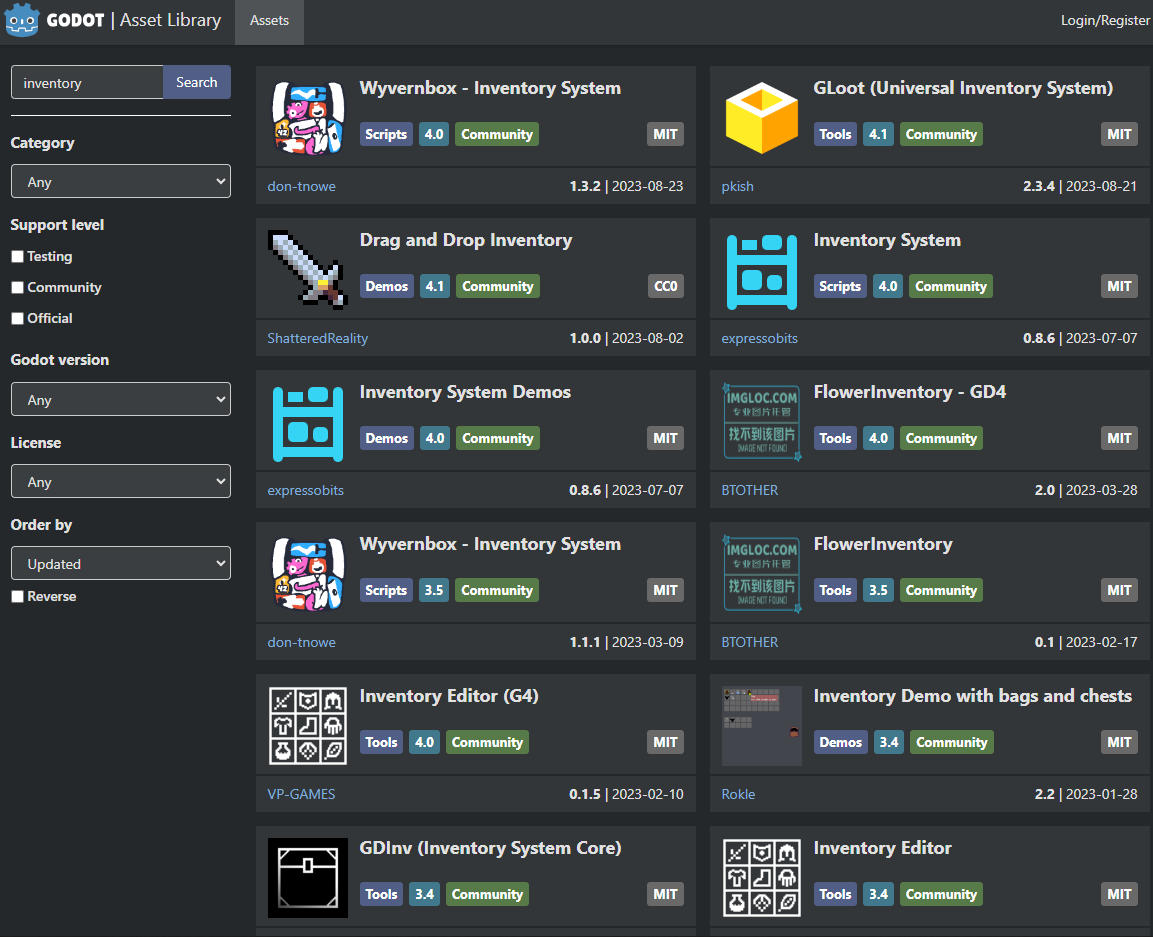The image size is (1153, 937).
Task: Visit author VP-GAMES's assets
Action: [x=301, y=794]
